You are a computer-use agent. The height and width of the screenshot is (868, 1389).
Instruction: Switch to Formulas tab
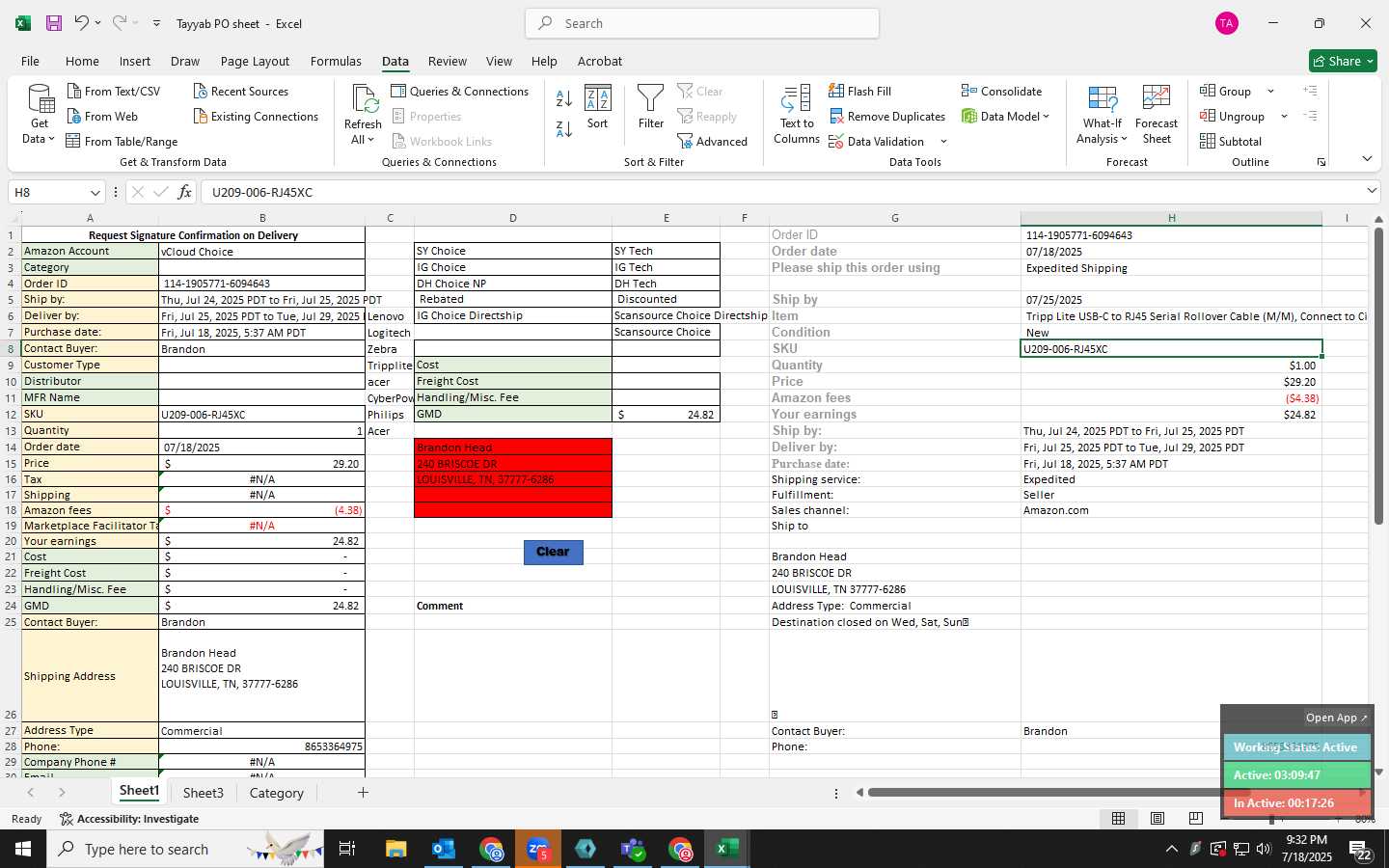336,61
